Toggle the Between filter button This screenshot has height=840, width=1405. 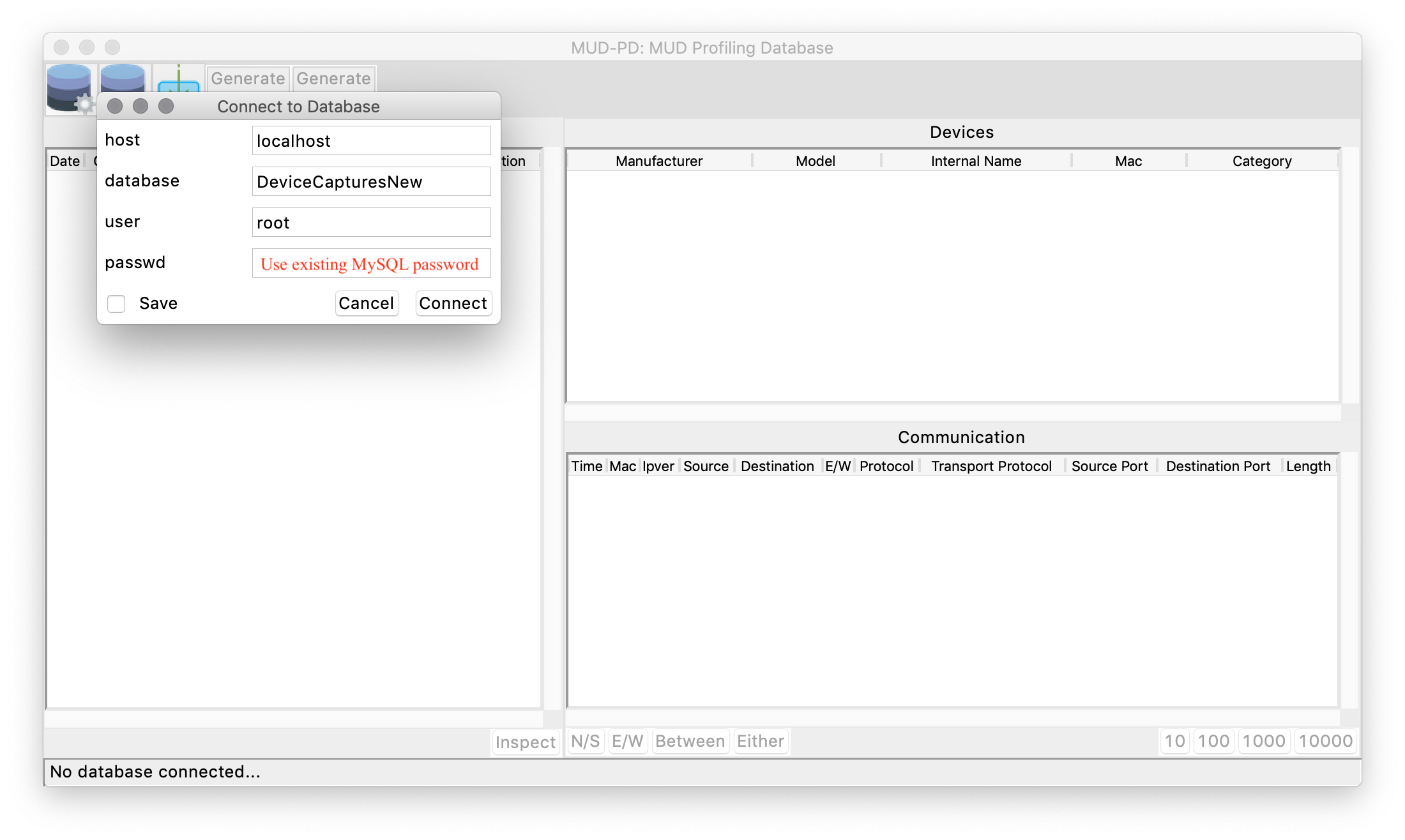tap(690, 741)
